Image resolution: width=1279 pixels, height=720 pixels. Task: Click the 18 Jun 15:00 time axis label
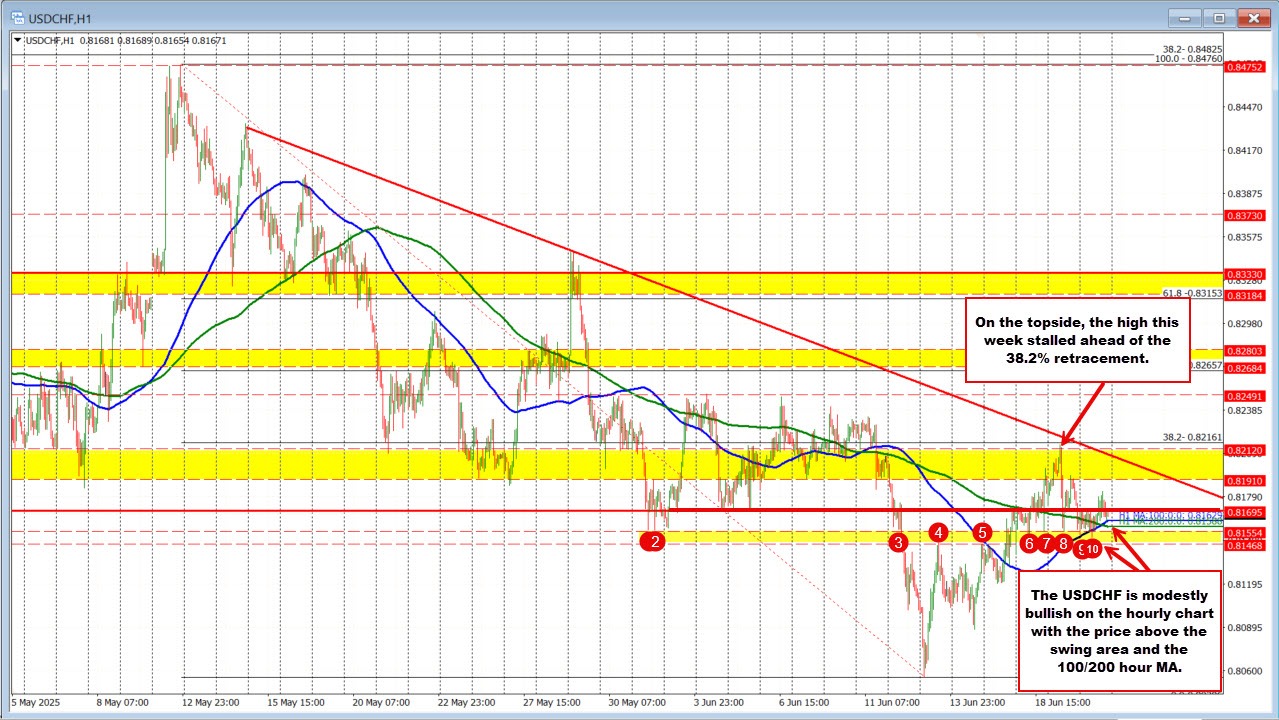[x=1063, y=703]
